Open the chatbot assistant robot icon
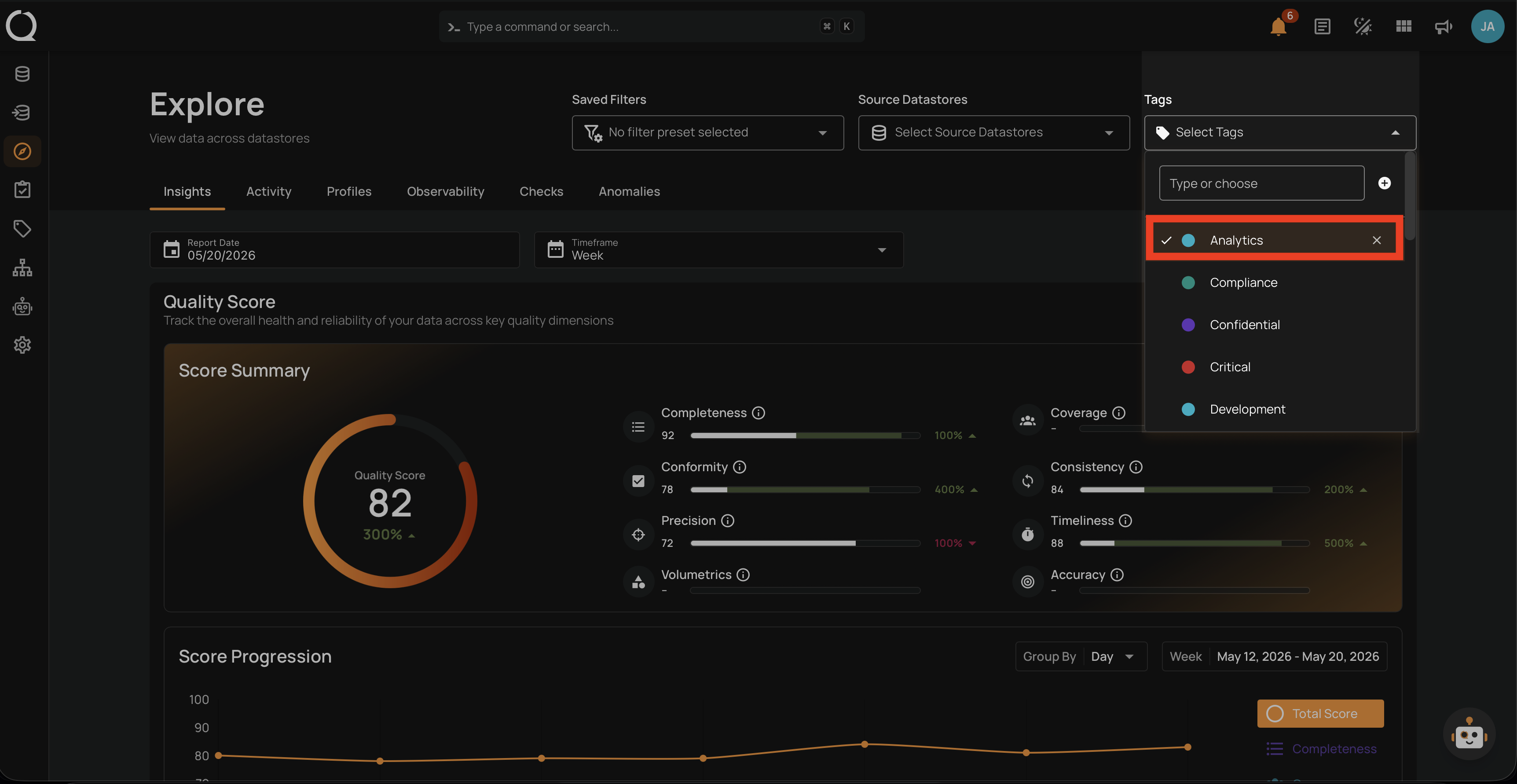The height and width of the screenshot is (784, 1517). point(1469,734)
